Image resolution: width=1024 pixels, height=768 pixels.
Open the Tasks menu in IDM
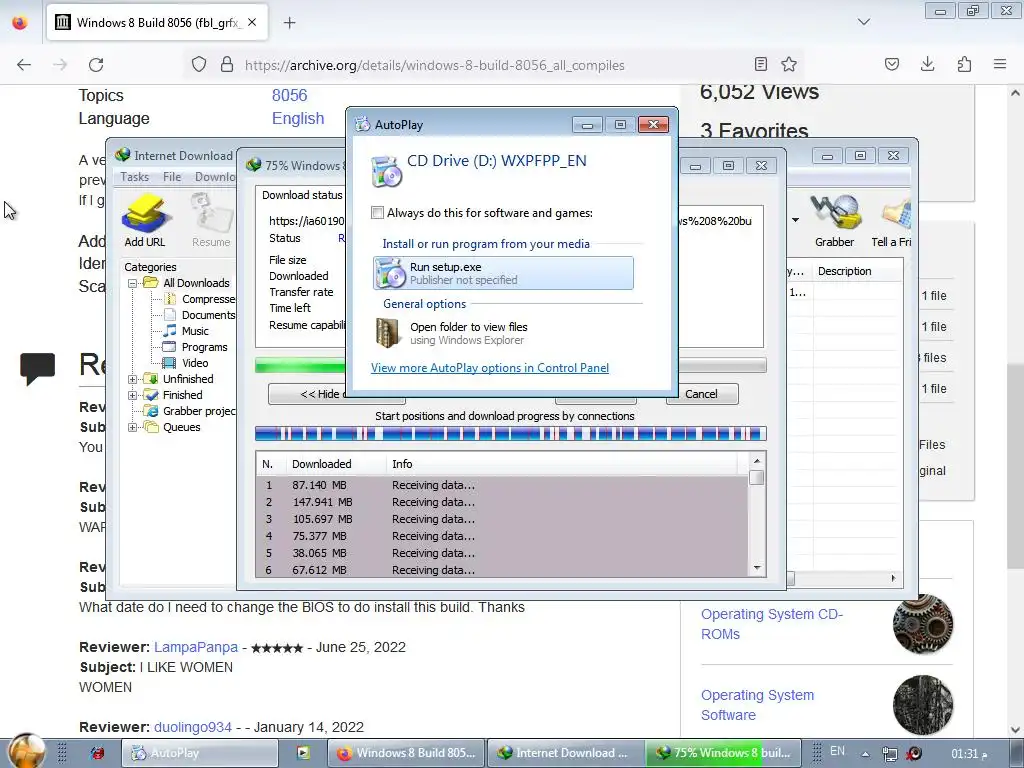[x=135, y=177]
